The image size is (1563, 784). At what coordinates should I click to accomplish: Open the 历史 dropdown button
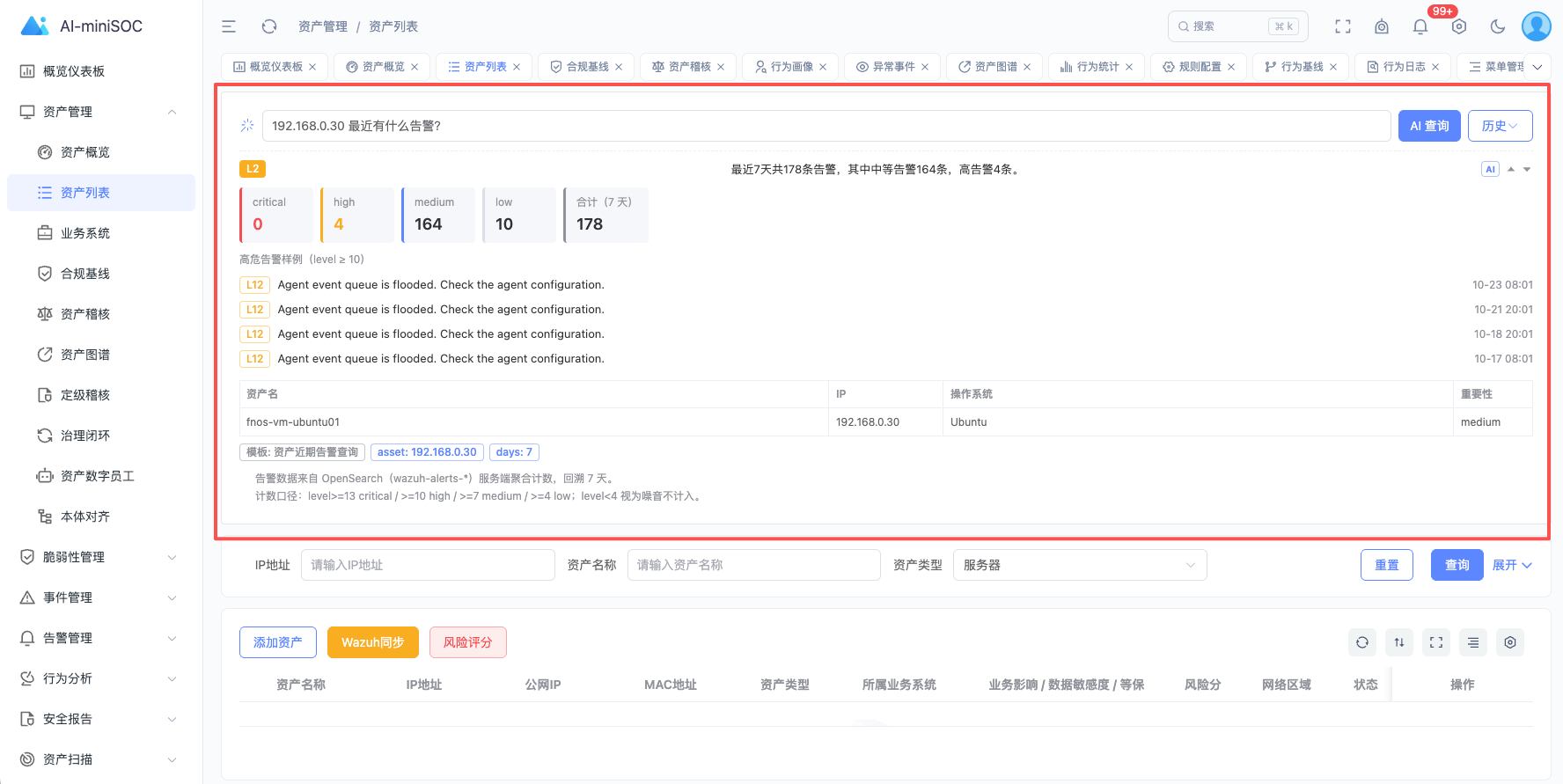(x=1501, y=126)
